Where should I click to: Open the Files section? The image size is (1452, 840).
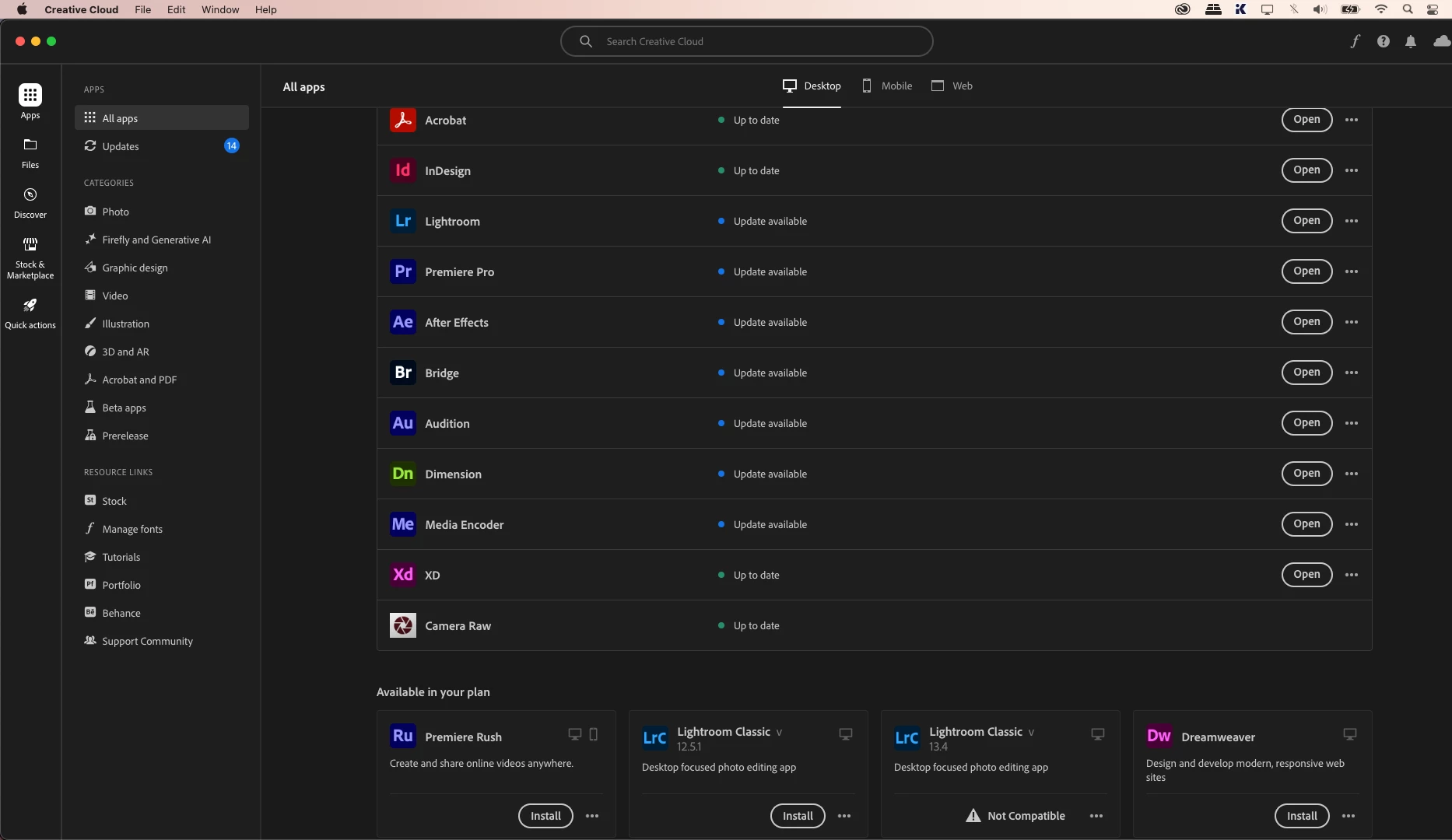tap(30, 153)
